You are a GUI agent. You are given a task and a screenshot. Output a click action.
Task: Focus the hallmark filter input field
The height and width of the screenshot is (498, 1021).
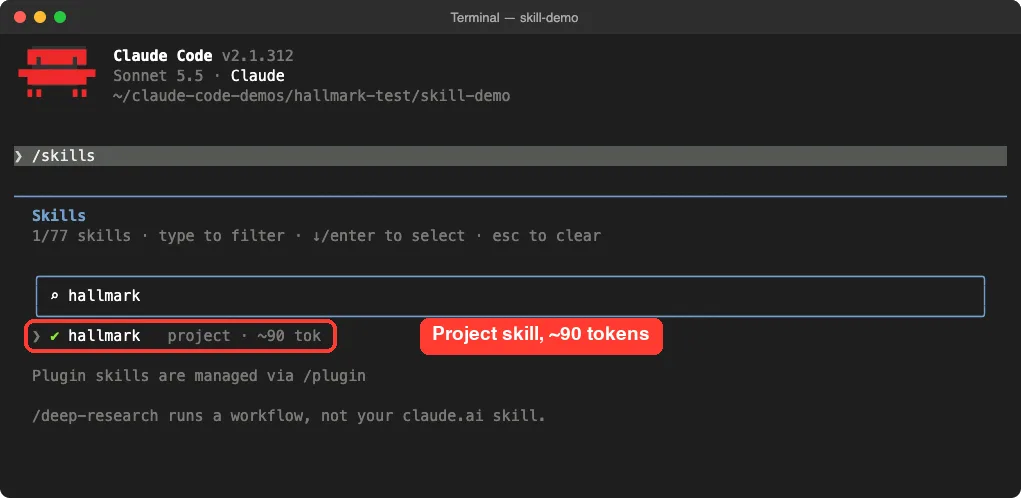[x=510, y=296]
